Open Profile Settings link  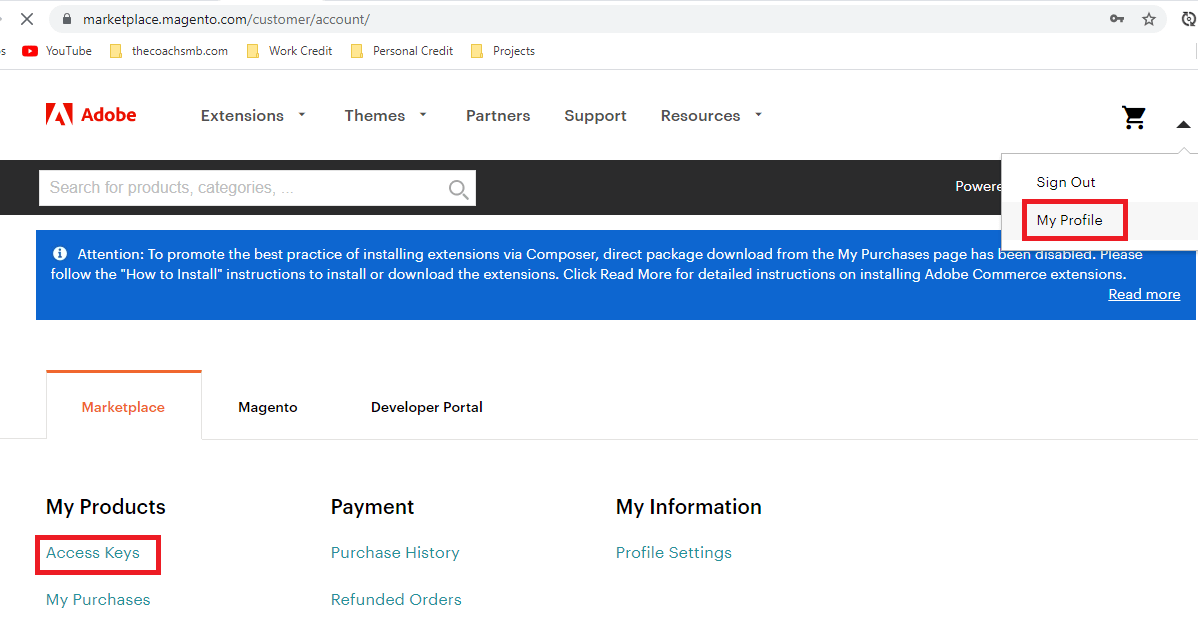pyautogui.click(x=674, y=553)
